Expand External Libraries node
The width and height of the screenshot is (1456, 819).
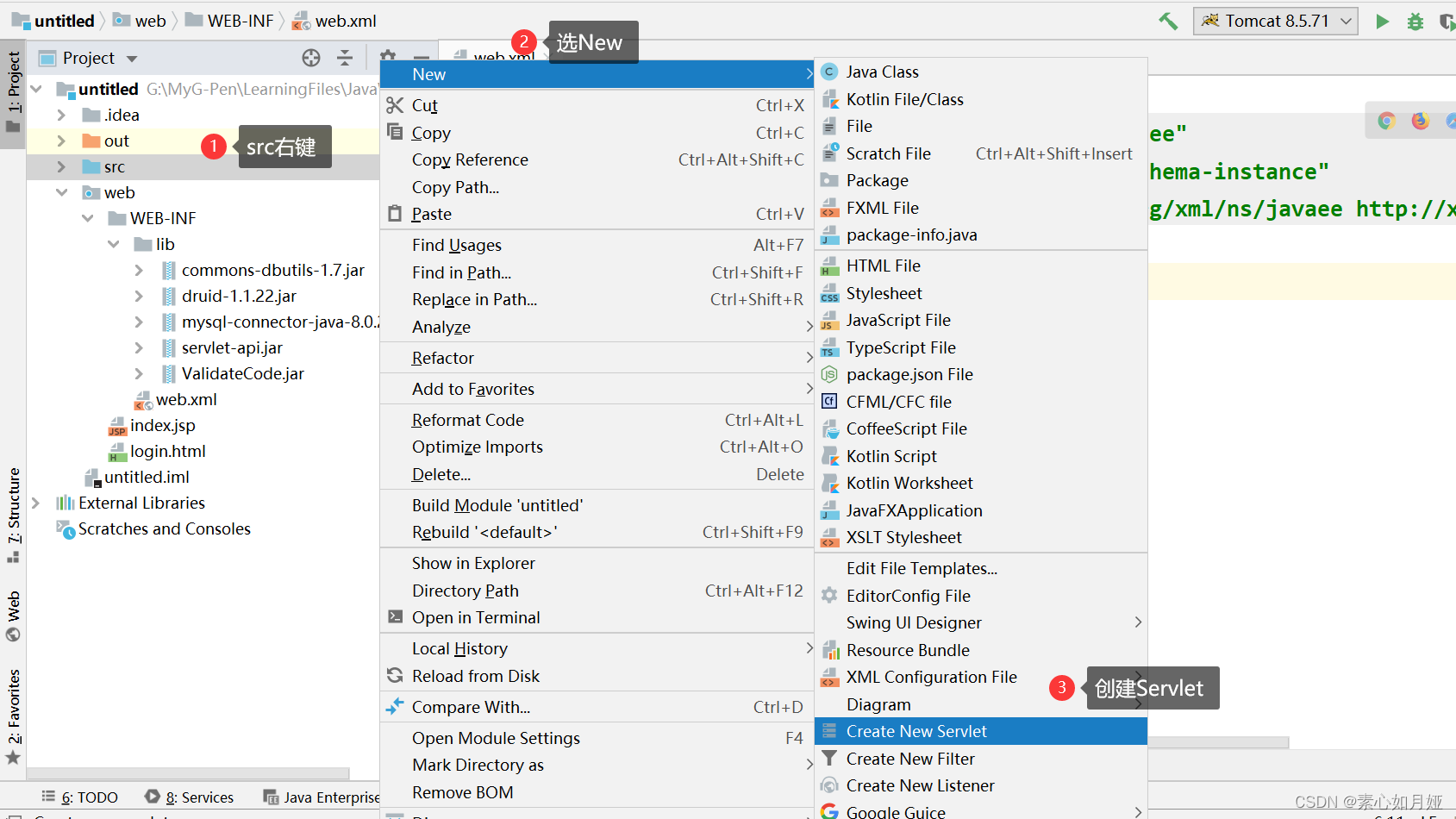click(35, 503)
